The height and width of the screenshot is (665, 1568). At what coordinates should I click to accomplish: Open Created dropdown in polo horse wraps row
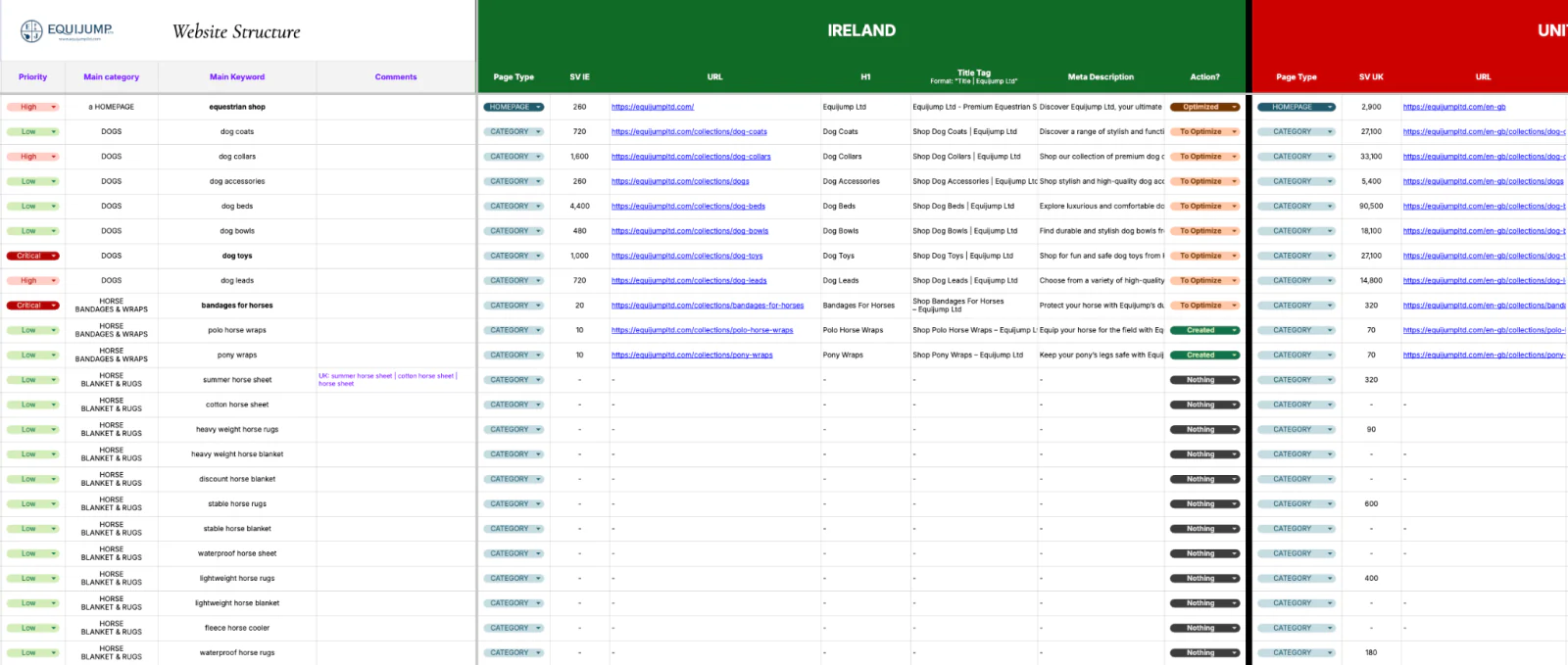click(1204, 330)
